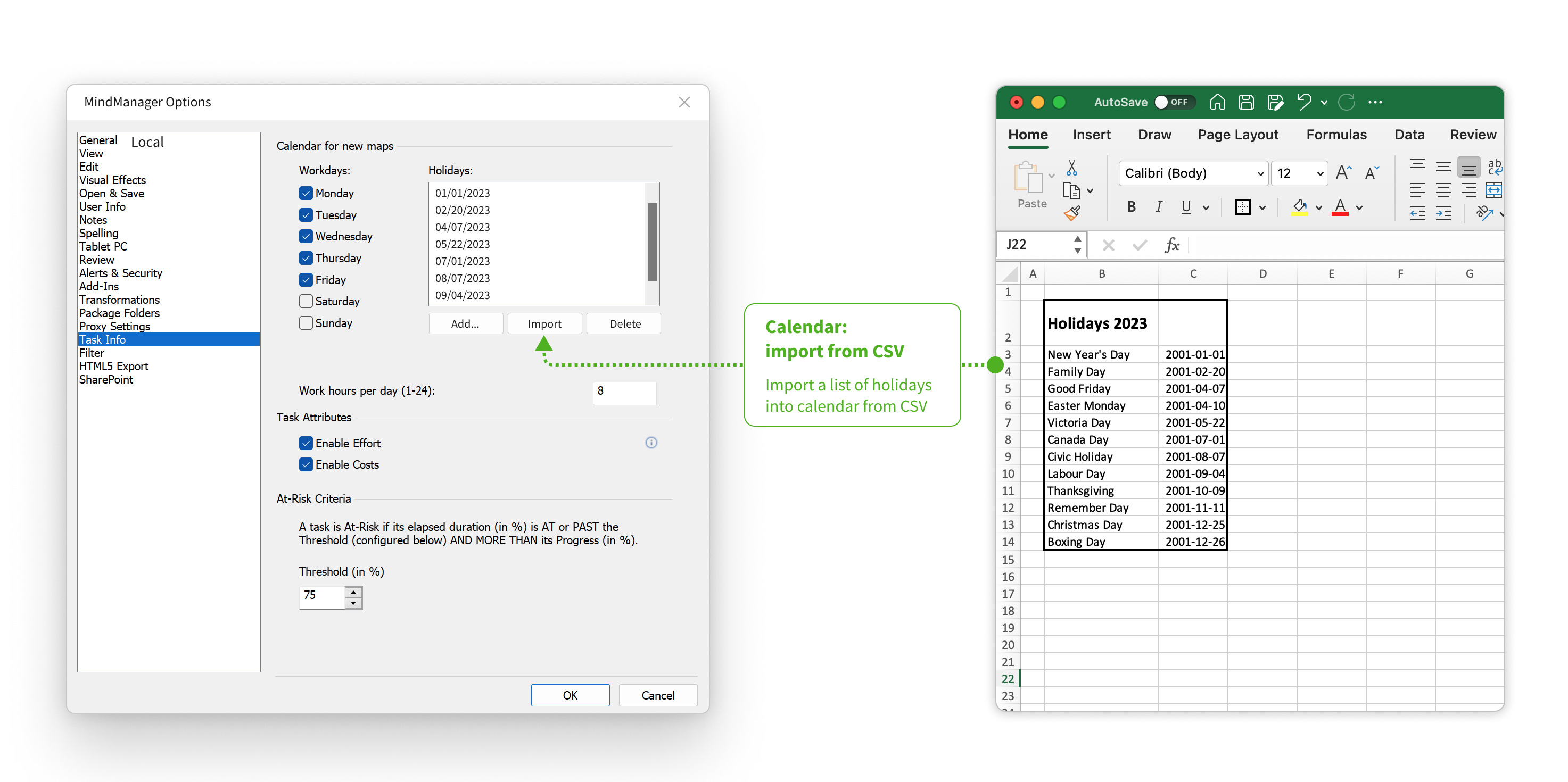Select the Format Painter brush
Image resolution: width=1568 pixels, height=782 pixels.
point(1071,214)
